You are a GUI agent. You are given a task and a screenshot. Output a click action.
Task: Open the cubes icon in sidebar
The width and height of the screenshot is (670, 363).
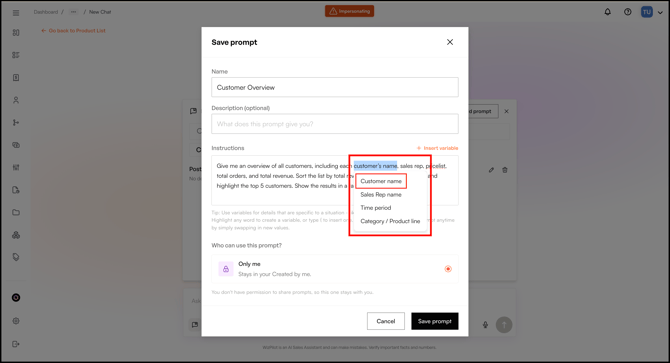(x=16, y=235)
